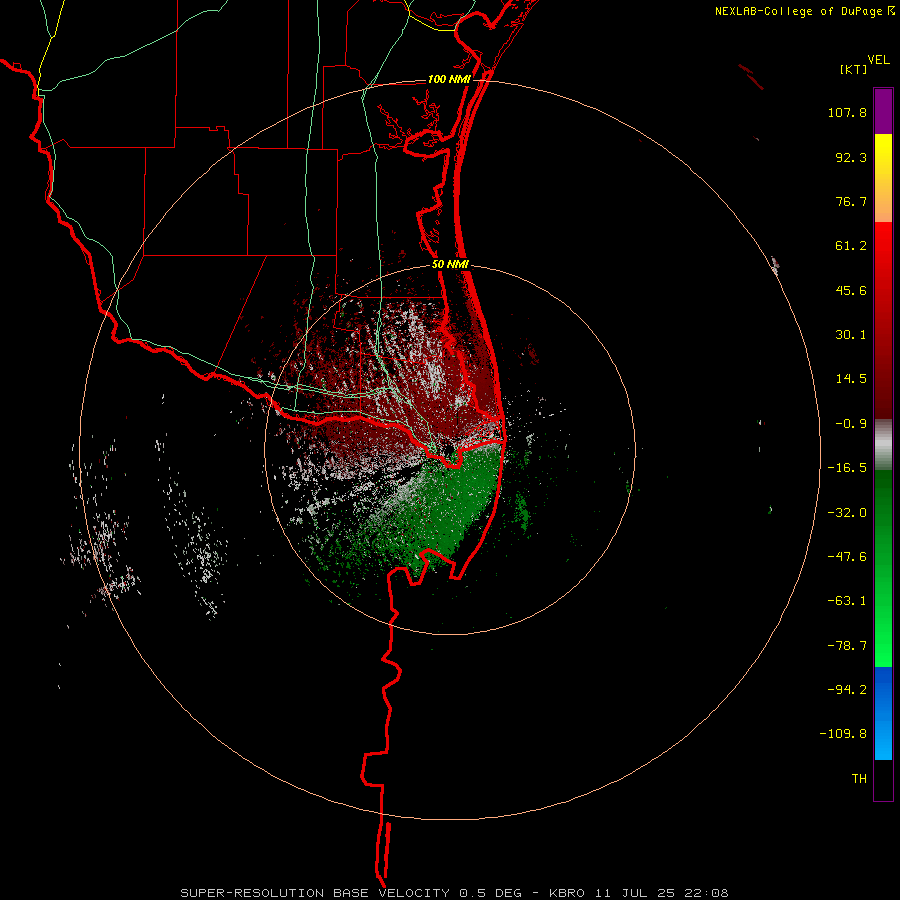The width and height of the screenshot is (900, 900).
Task: Click the TH legend label
Action: click(859, 779)
